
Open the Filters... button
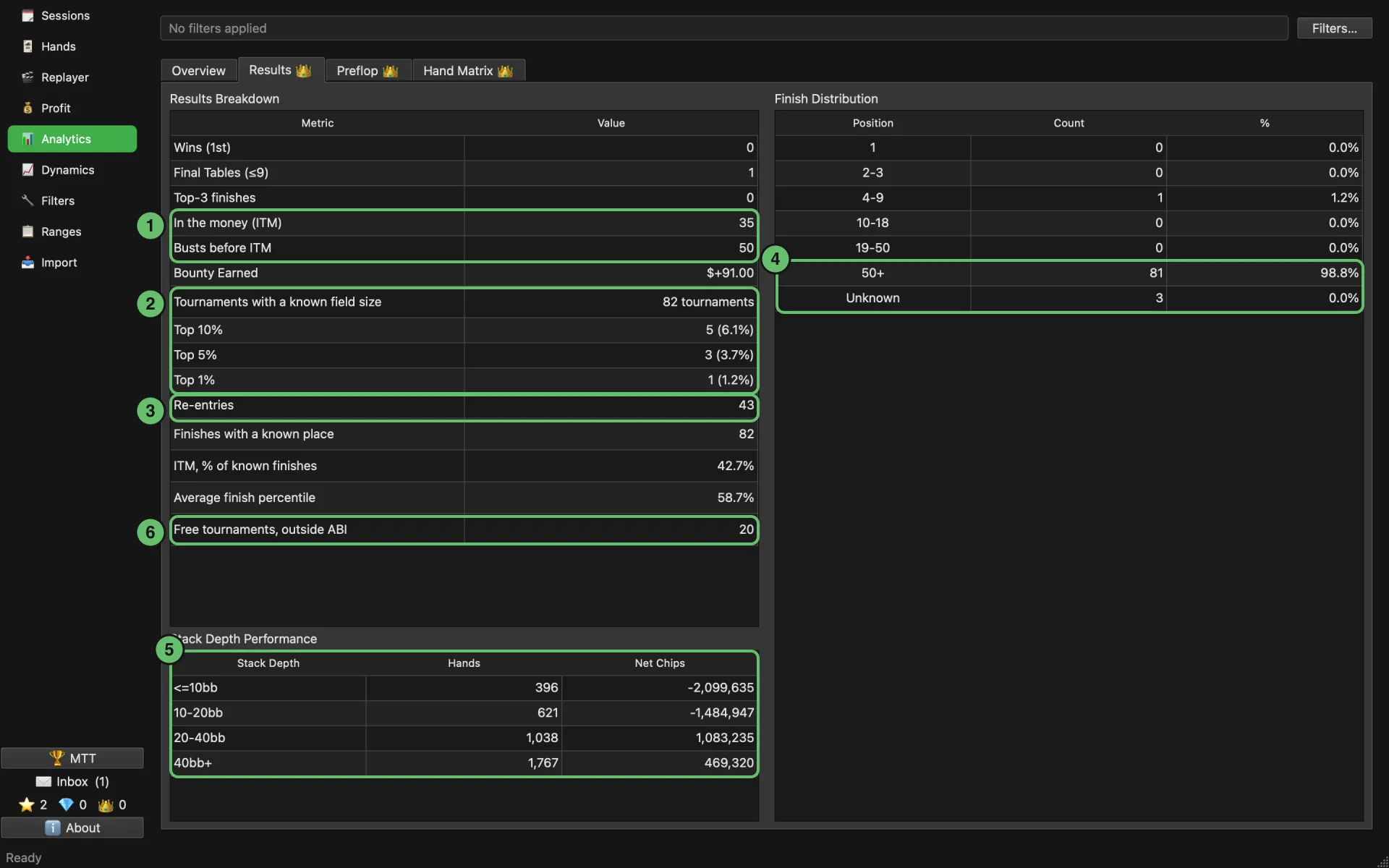tap(1334, 28)
